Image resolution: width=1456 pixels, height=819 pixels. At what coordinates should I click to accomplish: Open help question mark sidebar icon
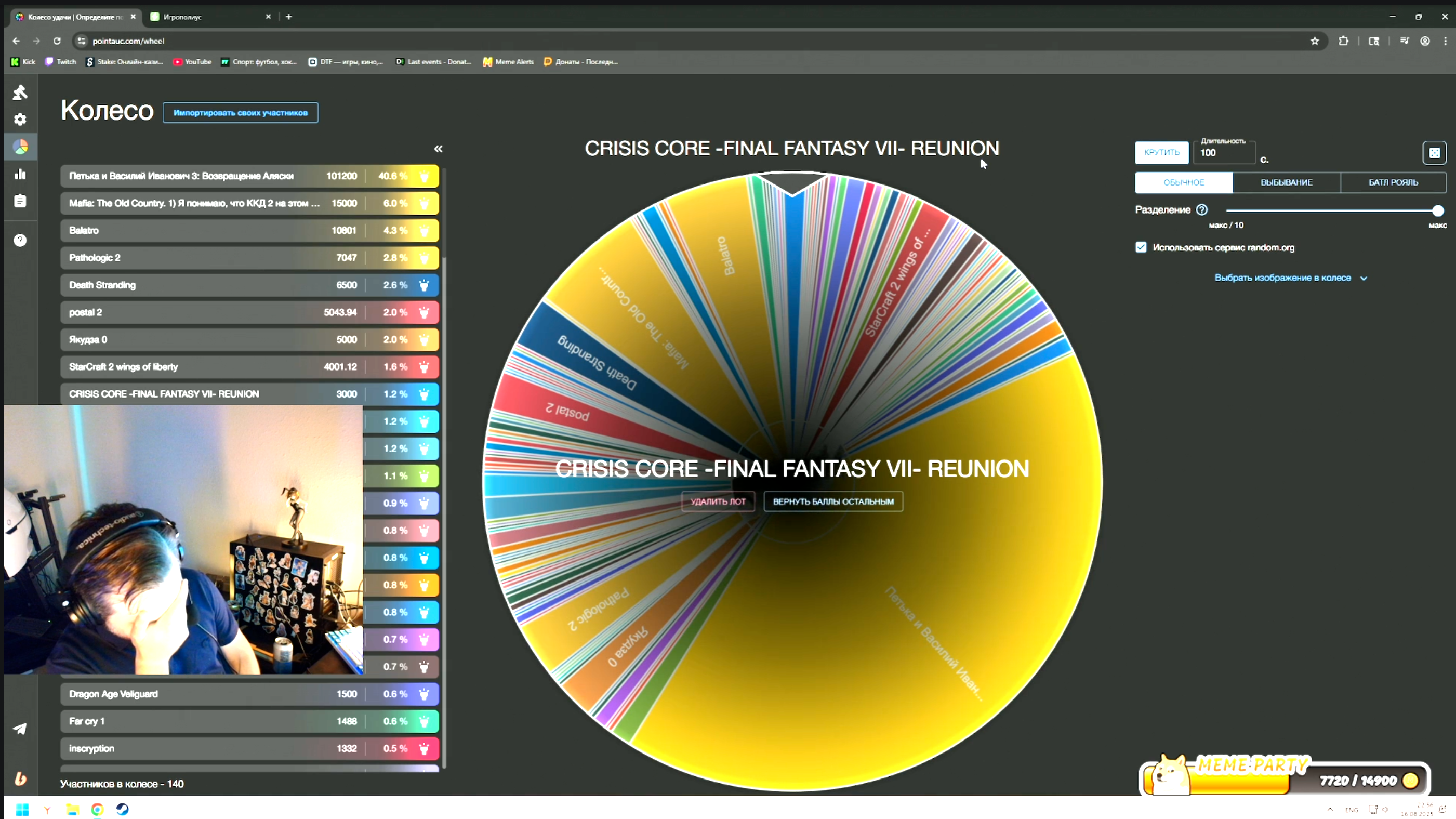[x=20, y=240]
